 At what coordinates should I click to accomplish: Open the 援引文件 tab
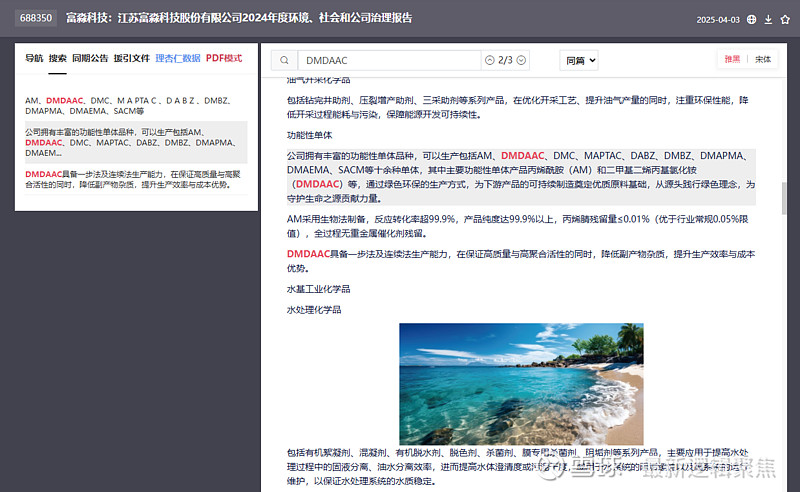[x=132, y=58]
